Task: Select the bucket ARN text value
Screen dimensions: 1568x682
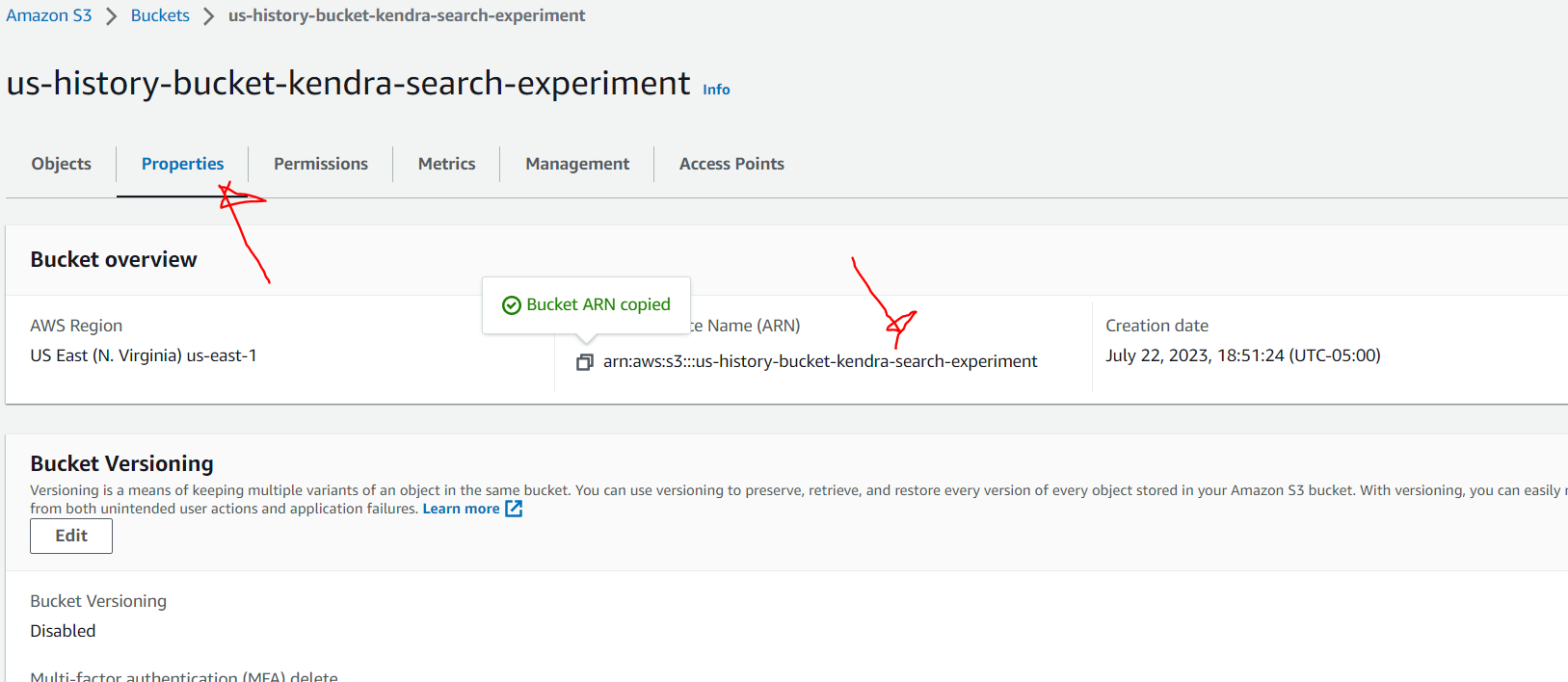Action: click(x=820, y=361)
